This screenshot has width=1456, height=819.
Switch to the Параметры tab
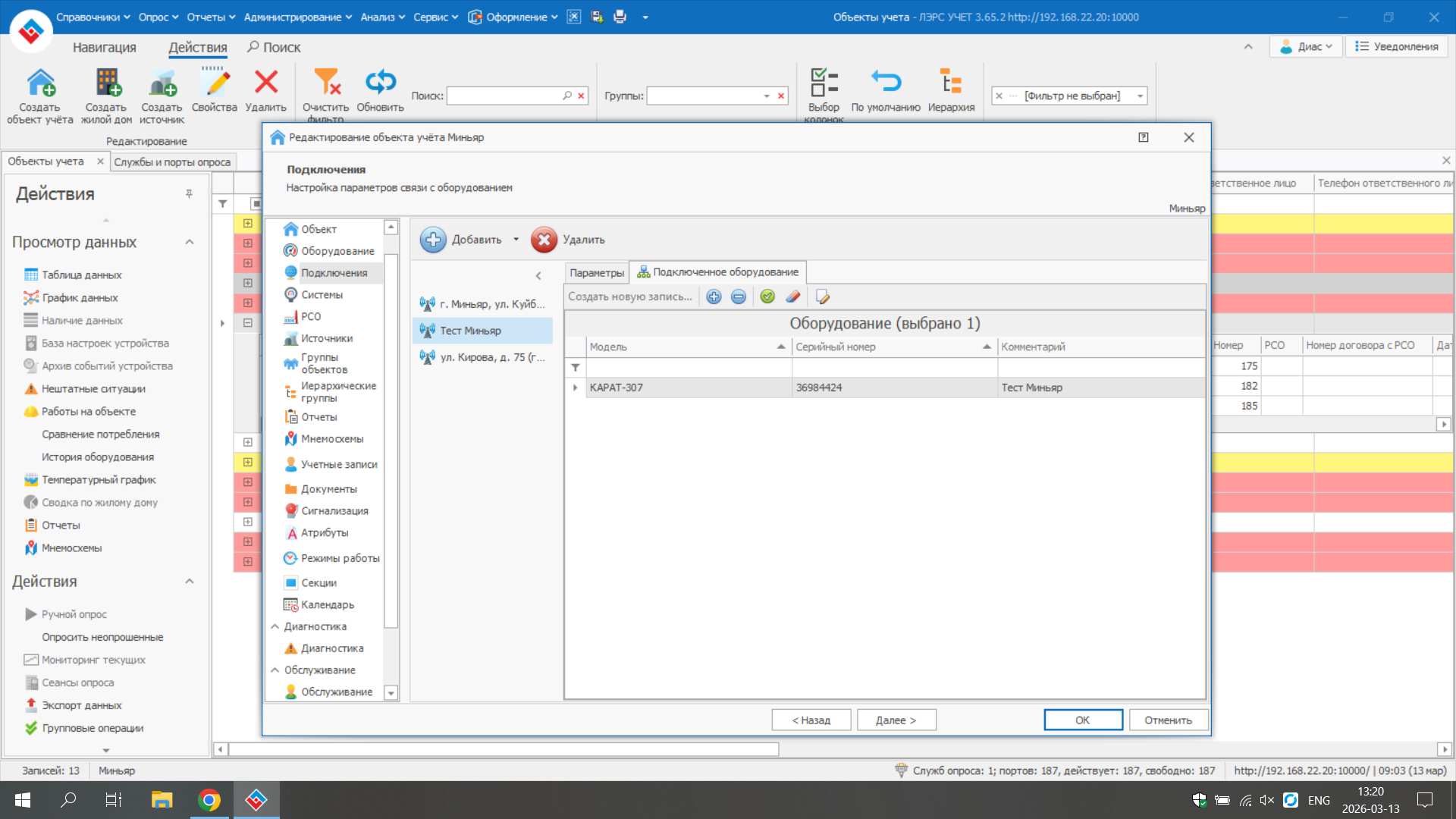click(x=597, y=272)
